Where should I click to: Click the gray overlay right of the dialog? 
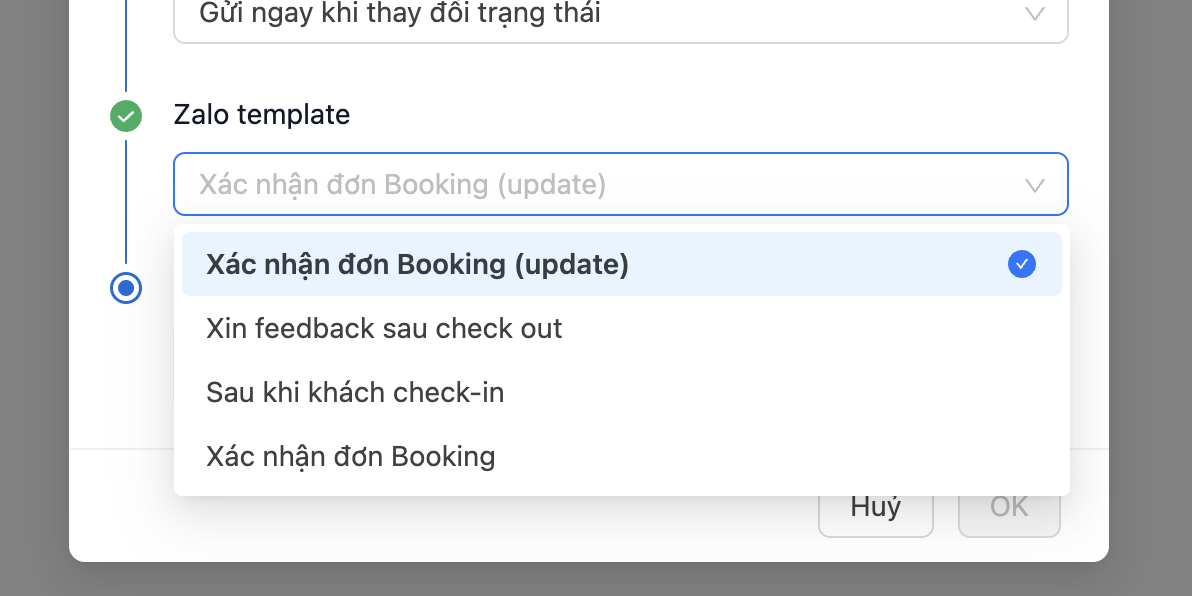1150,300
